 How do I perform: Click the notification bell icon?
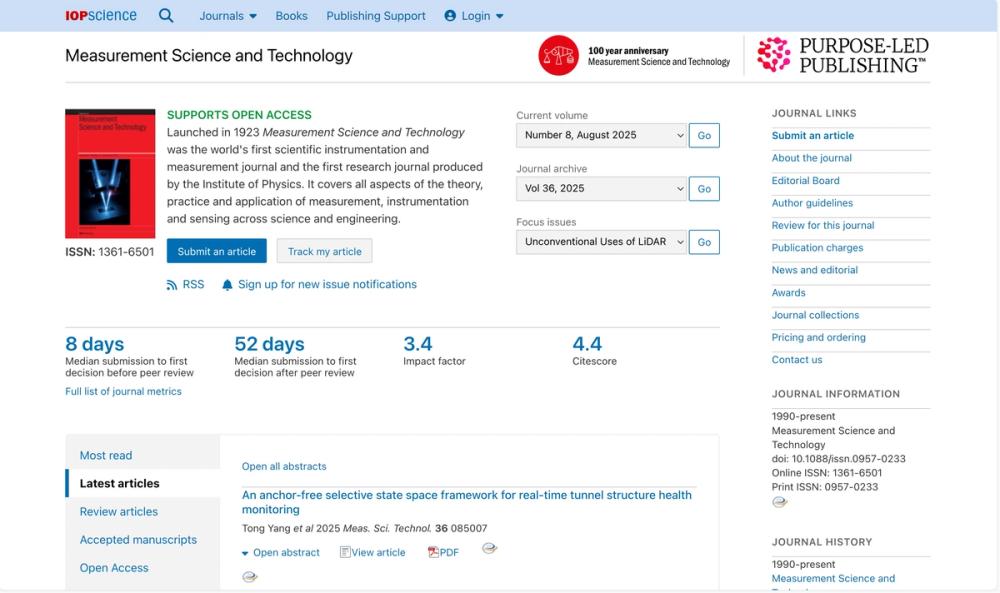point(227,285)
